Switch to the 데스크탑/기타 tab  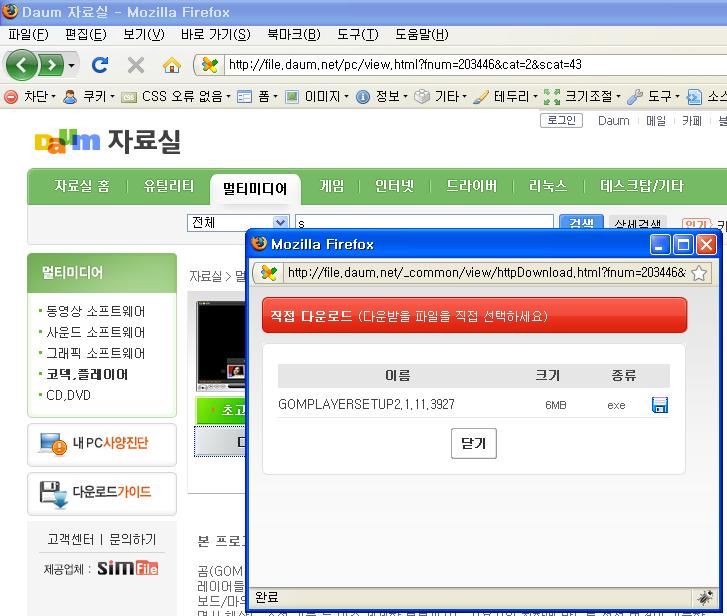click(642, 186)
